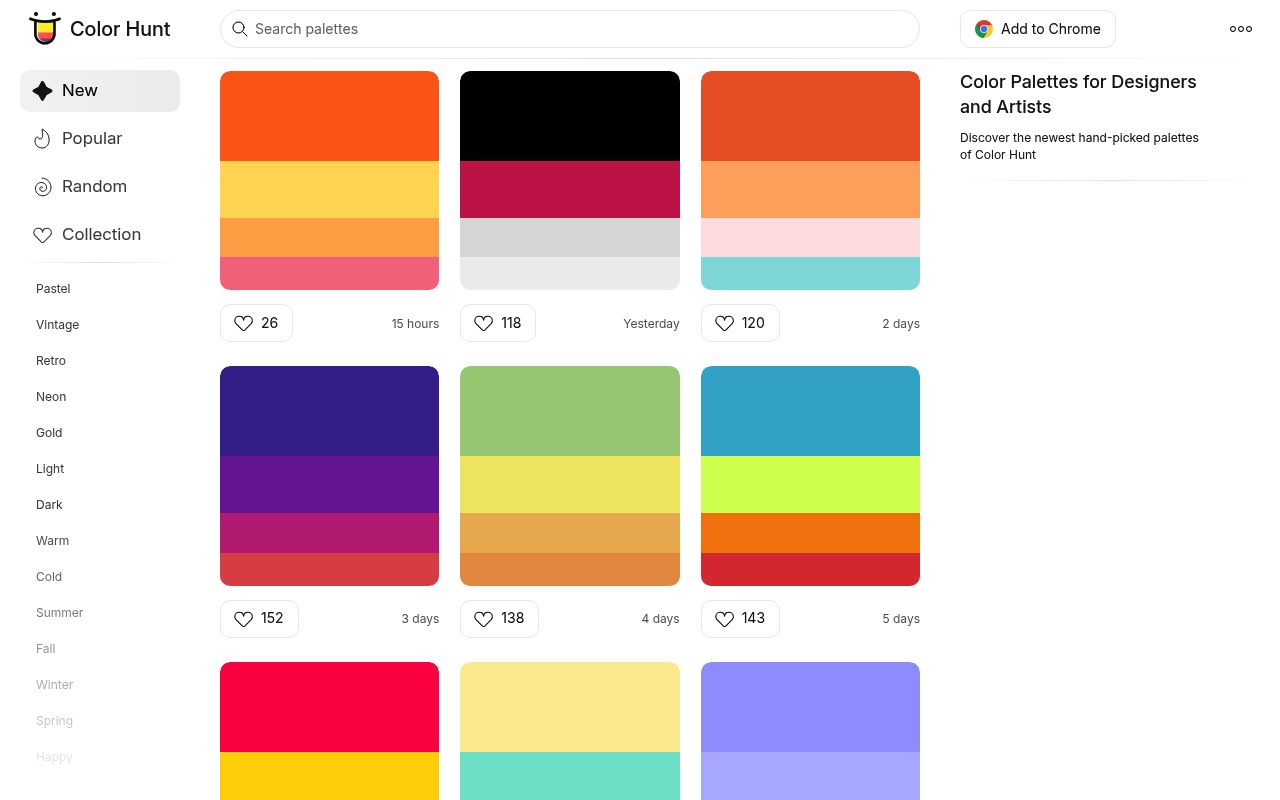
Task: Click the red bottom swatch in 5 days palette
Action: 810,569
